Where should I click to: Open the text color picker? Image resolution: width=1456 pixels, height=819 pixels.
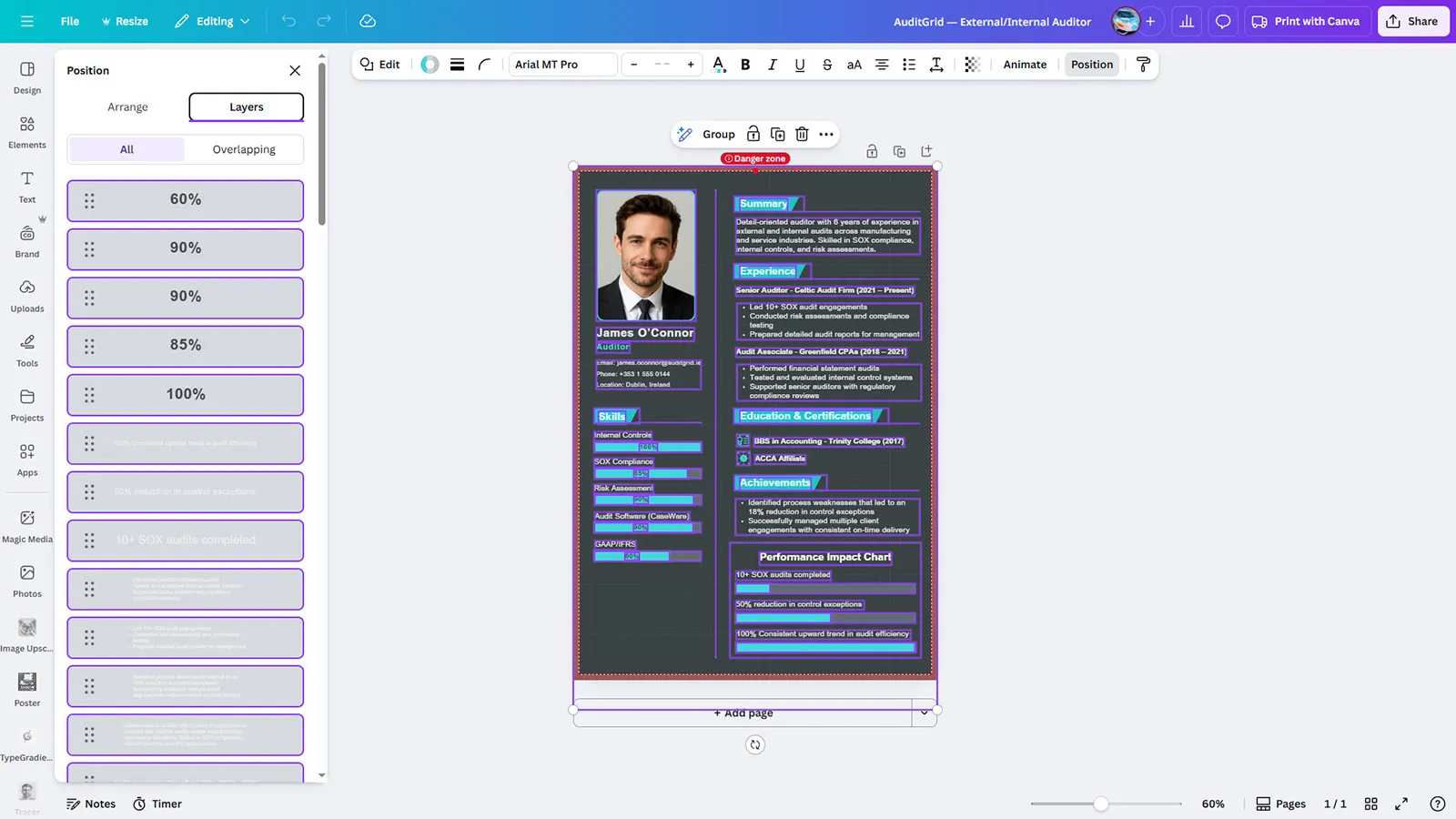pyautogui.click(x=718, y=65)
